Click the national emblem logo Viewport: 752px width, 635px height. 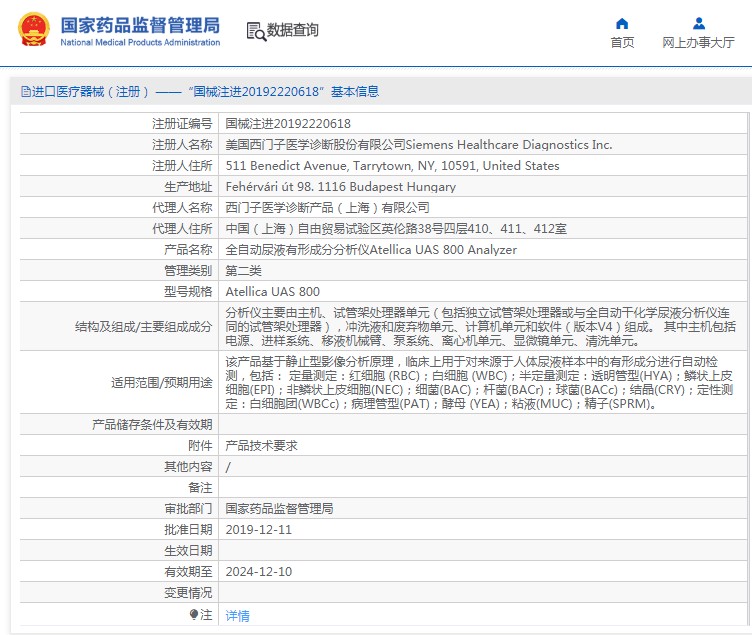[x=34, y=29]
